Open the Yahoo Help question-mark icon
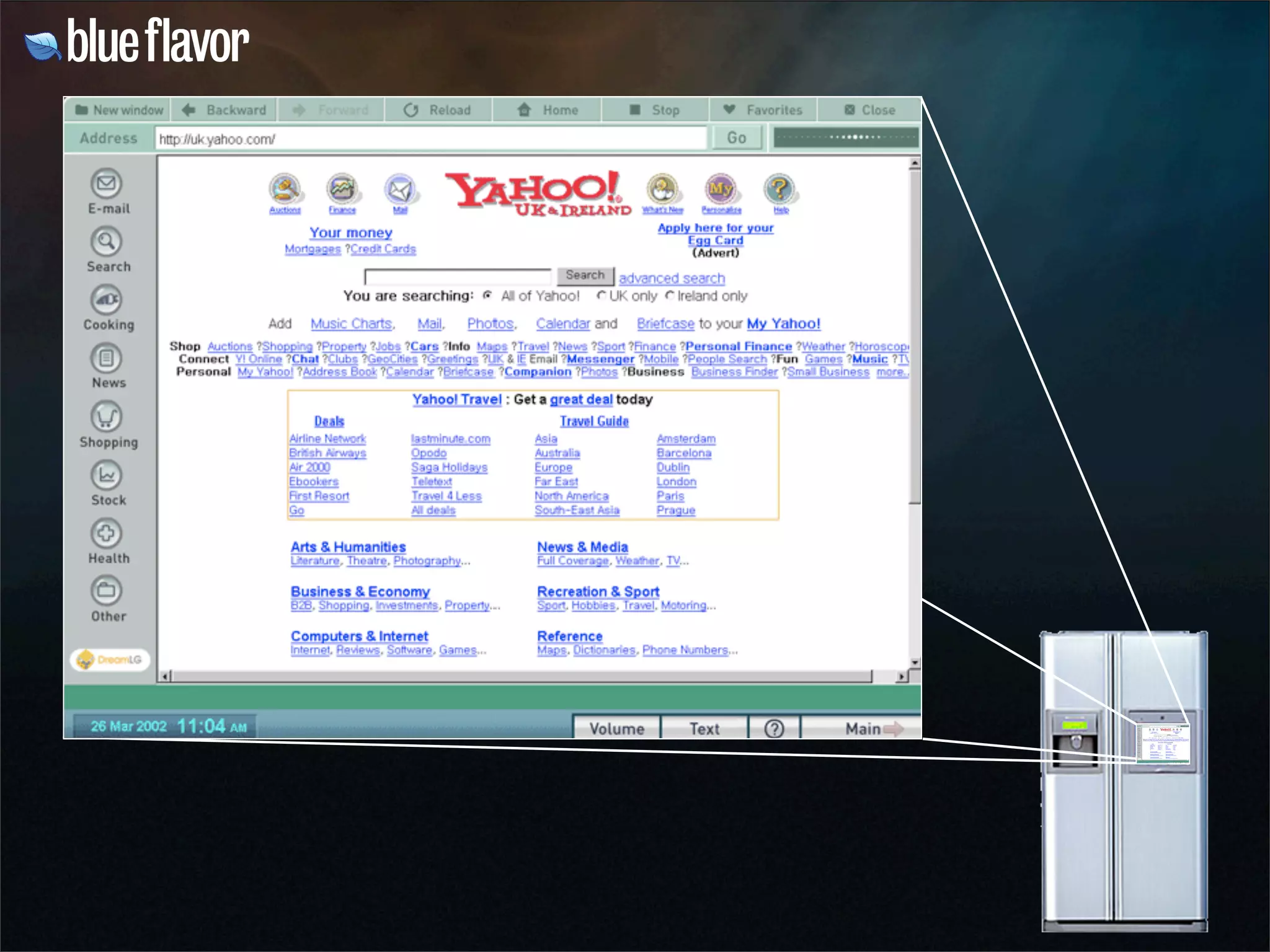The width and height of the screenshot is (1270, 952). tap(780, 188)
